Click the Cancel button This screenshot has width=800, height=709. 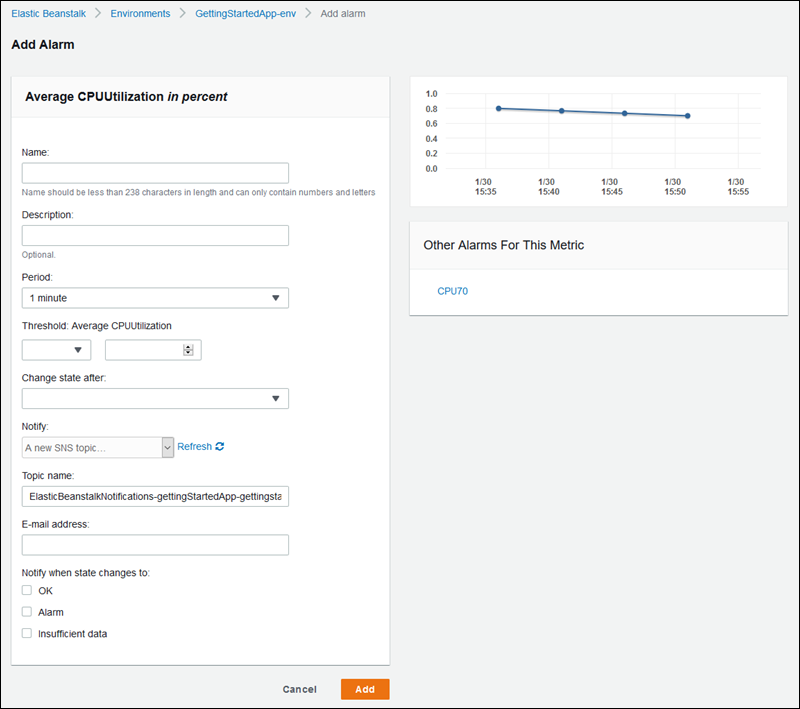pyautogui.click(x=299, y=690)
